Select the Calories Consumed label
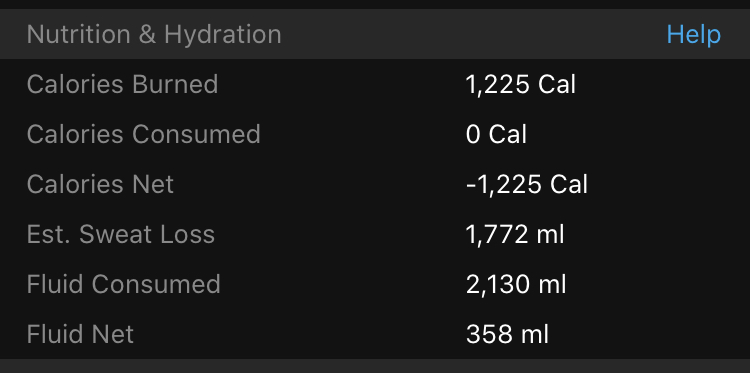 (143, 134)
